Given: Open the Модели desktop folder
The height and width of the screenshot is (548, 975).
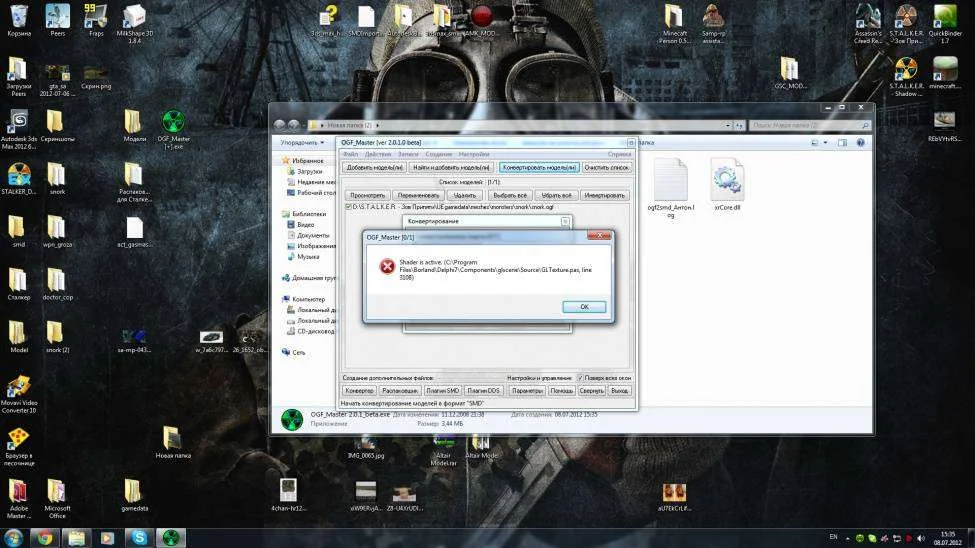Looking at the screenshot, I should point(134,126).
